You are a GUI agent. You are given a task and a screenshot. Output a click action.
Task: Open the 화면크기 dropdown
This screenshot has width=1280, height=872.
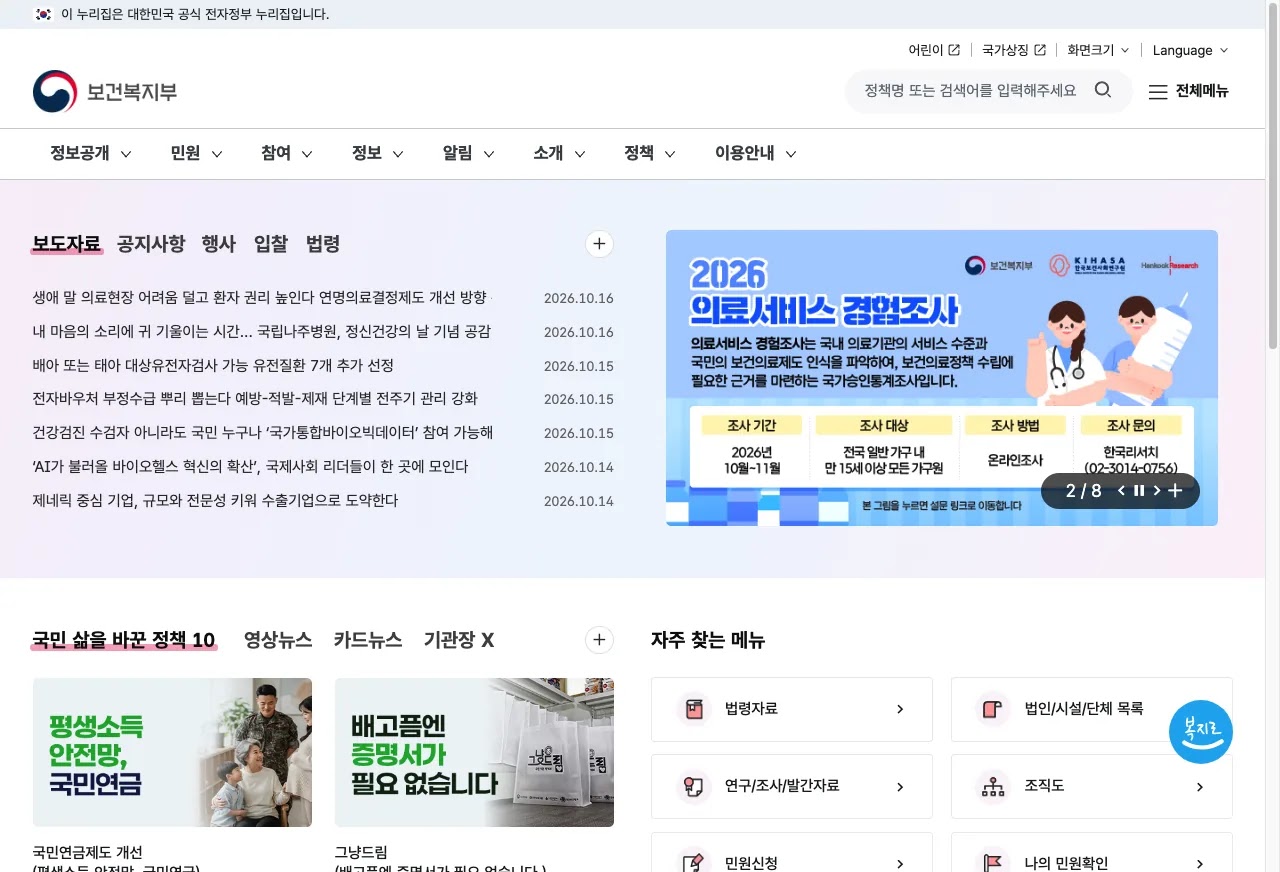click(x=1098, y=50)
